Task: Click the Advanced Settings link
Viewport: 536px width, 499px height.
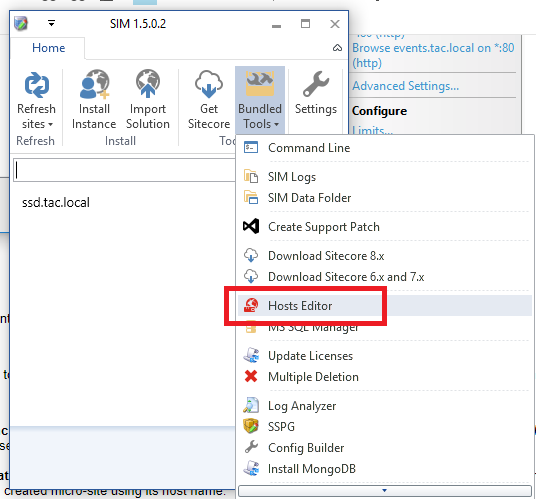Action: 405,86
